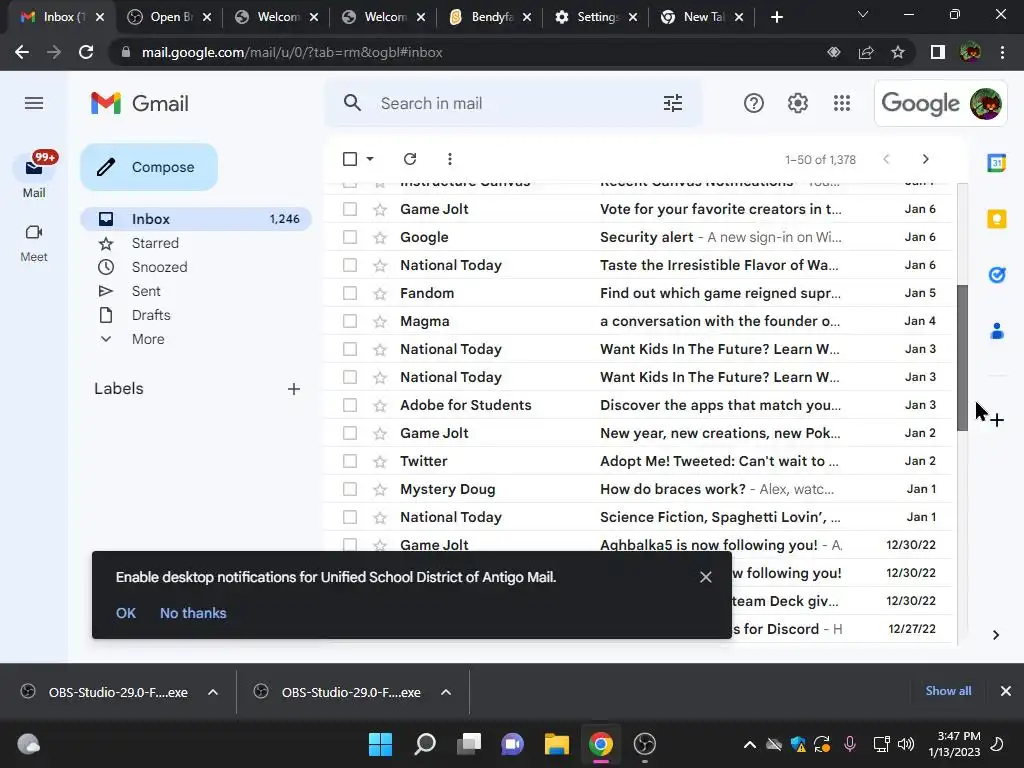Screen dimensions: 1024x768
Task: Open Windows Start menu
Action: pos(380,744)
